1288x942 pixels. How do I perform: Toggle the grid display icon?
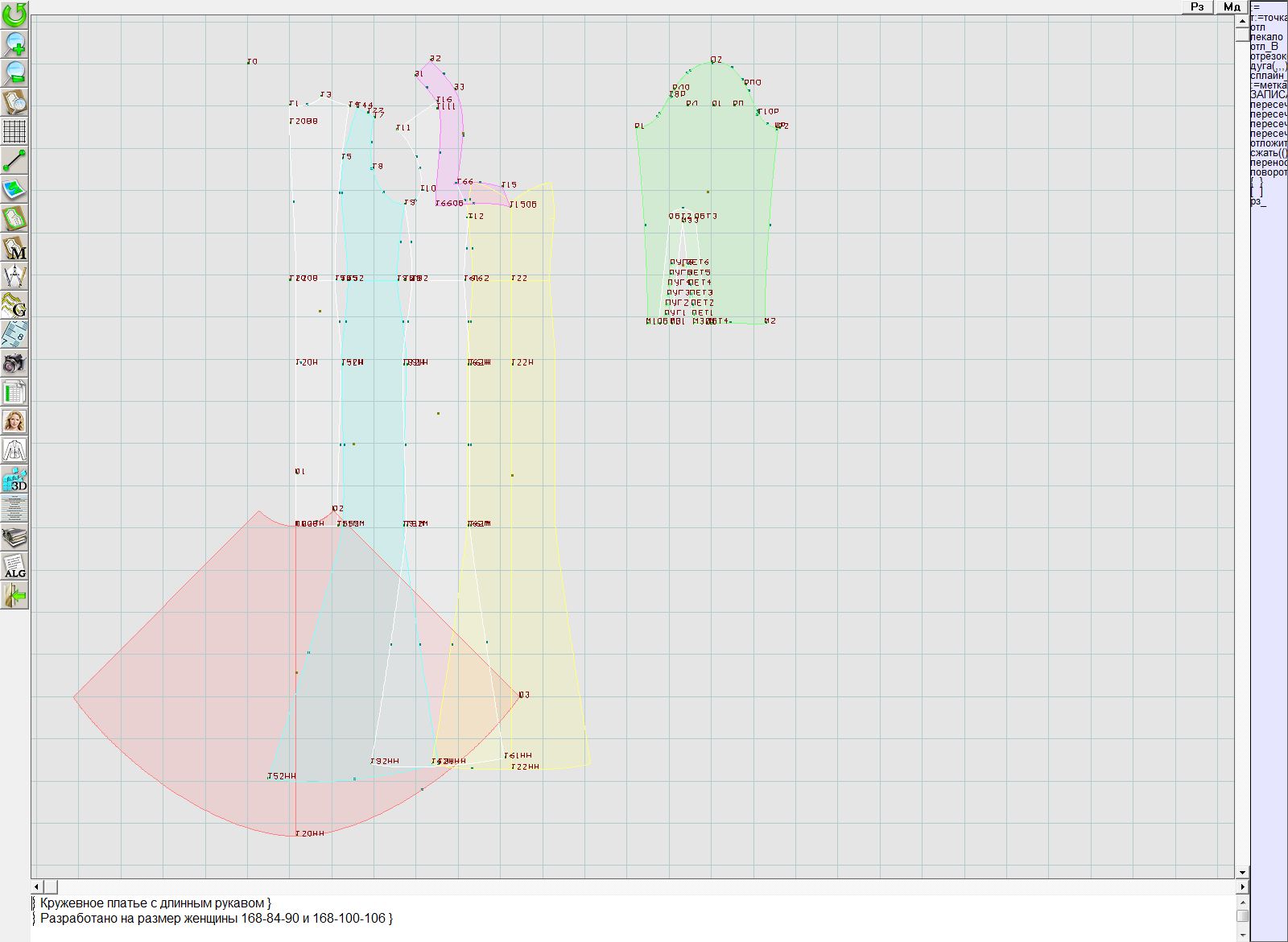(x=14, y=130)
